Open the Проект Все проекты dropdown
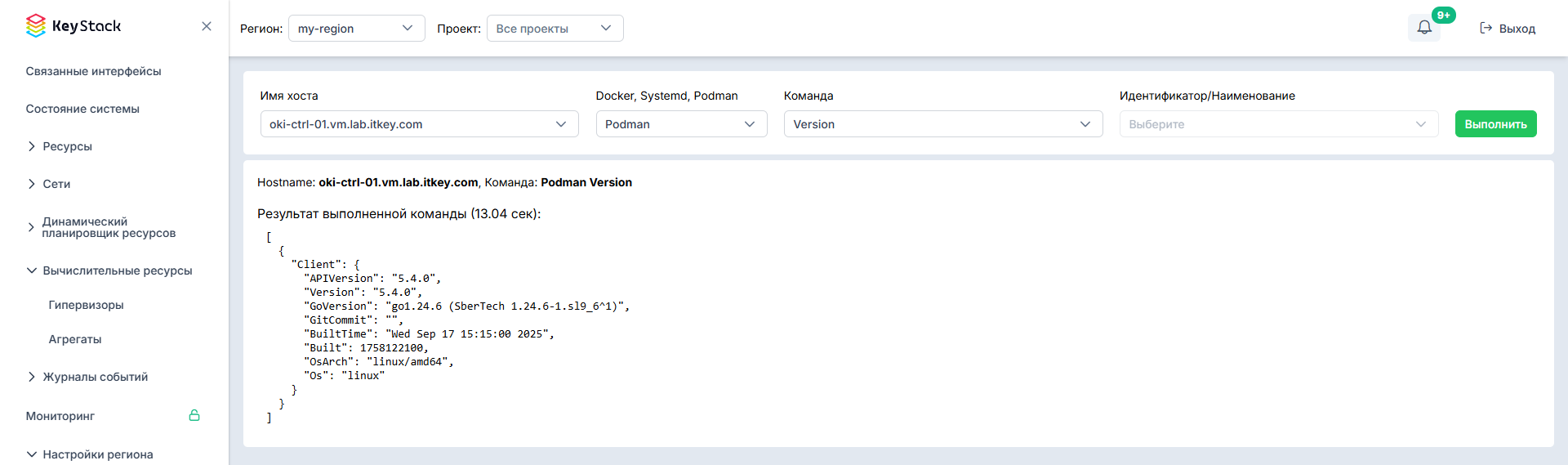 [555, 29]
